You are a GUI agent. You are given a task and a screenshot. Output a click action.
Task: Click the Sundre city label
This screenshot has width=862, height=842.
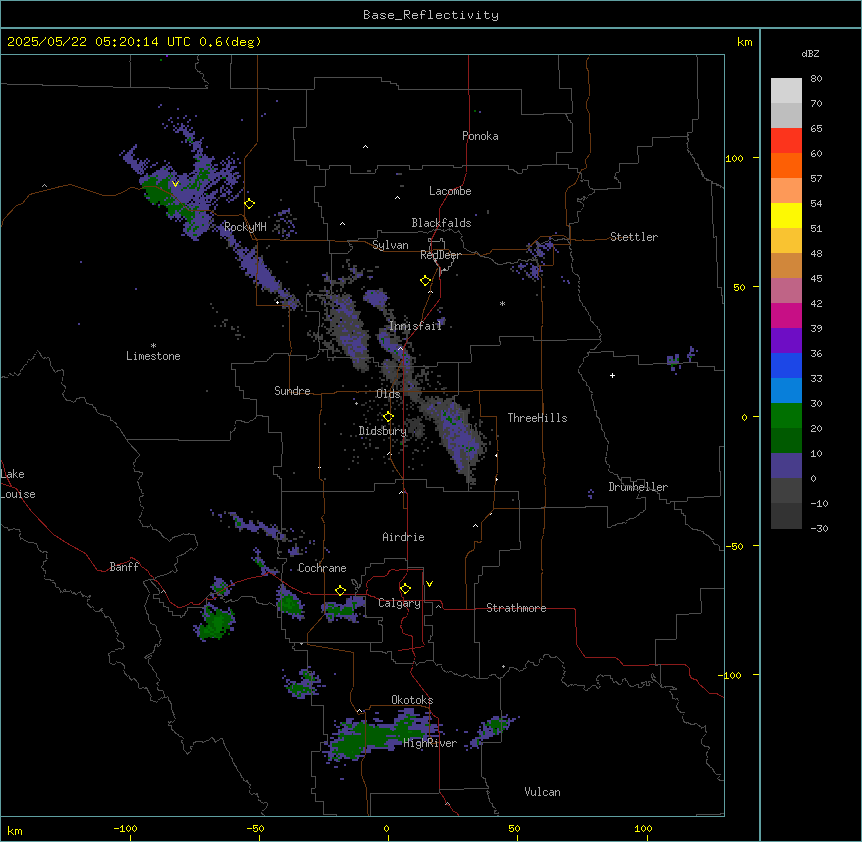[x=292, y=391]
